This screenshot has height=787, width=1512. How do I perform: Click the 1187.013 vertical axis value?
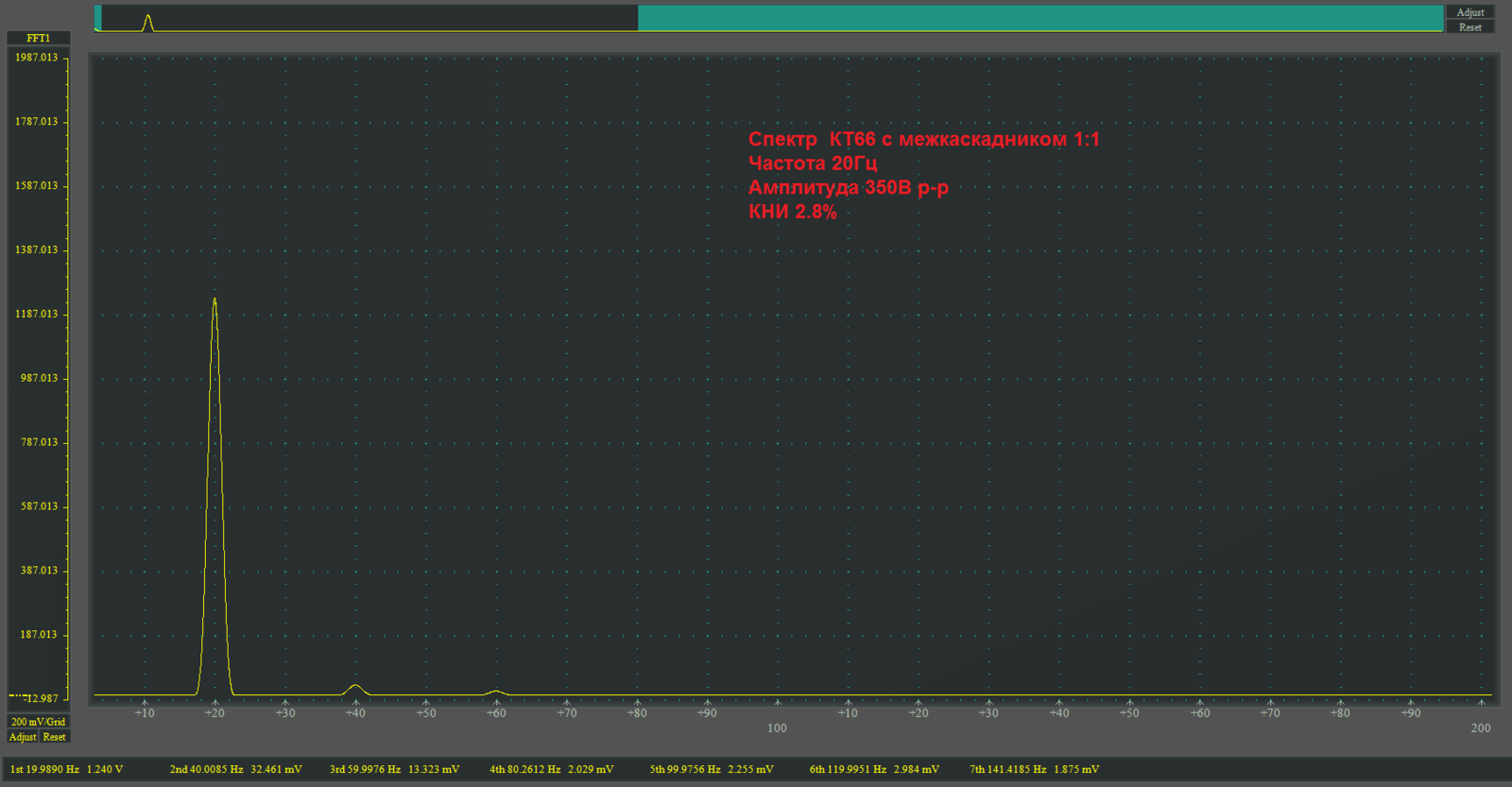36,314
